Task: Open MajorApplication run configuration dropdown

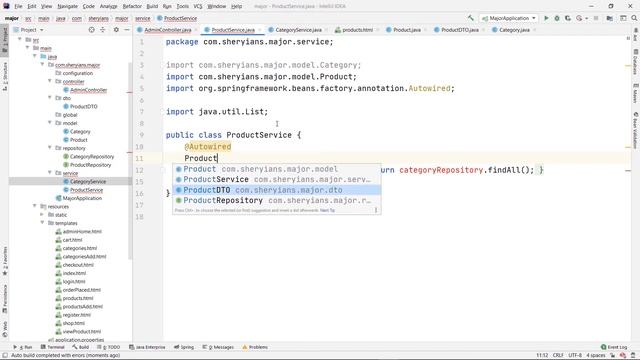Action: pyautogui.click(x=509, y=18)
